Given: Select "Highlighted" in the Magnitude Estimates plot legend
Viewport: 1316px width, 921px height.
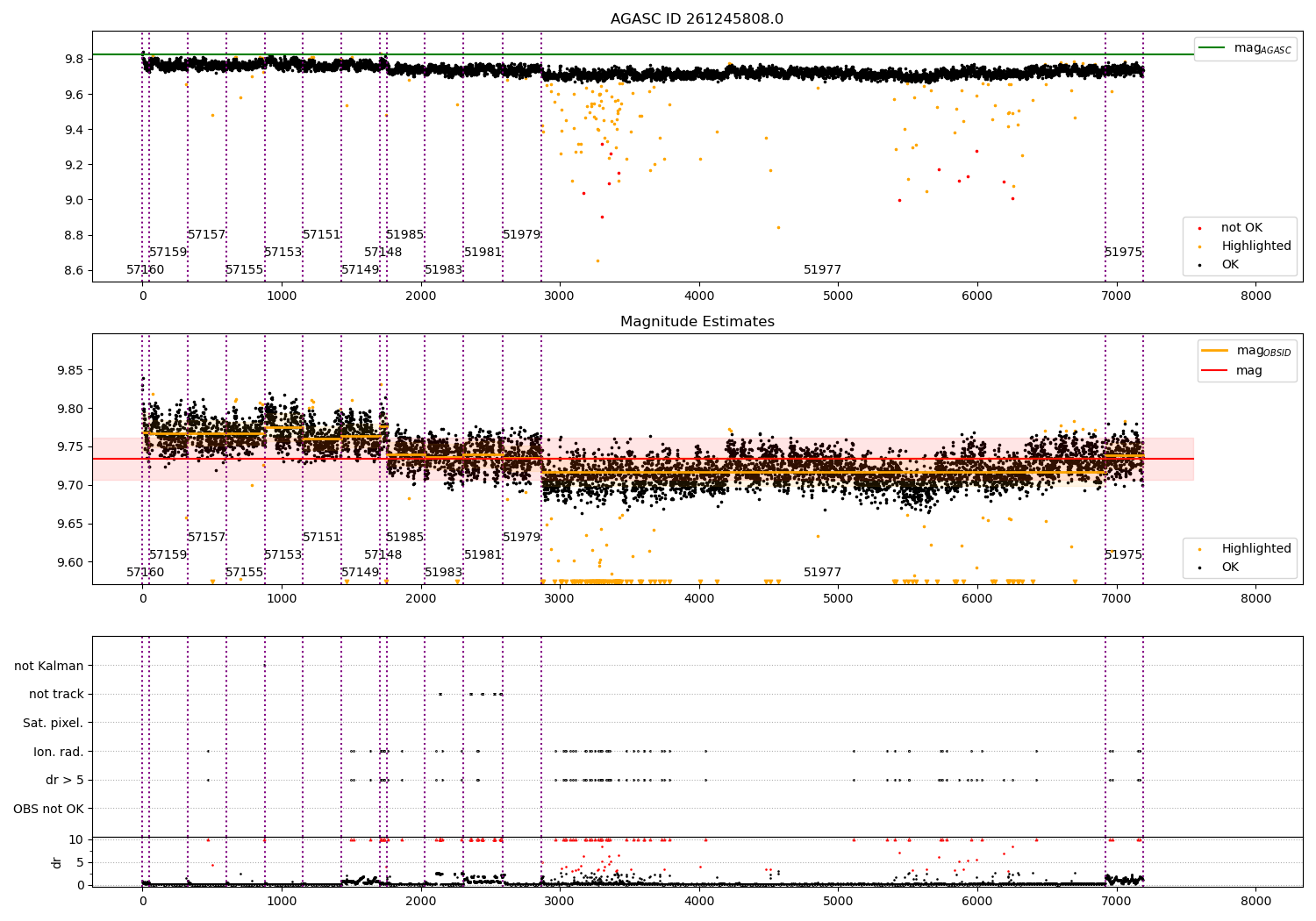Looking at the screenshot, I should pyautogui.click(x=1246, y=549).
